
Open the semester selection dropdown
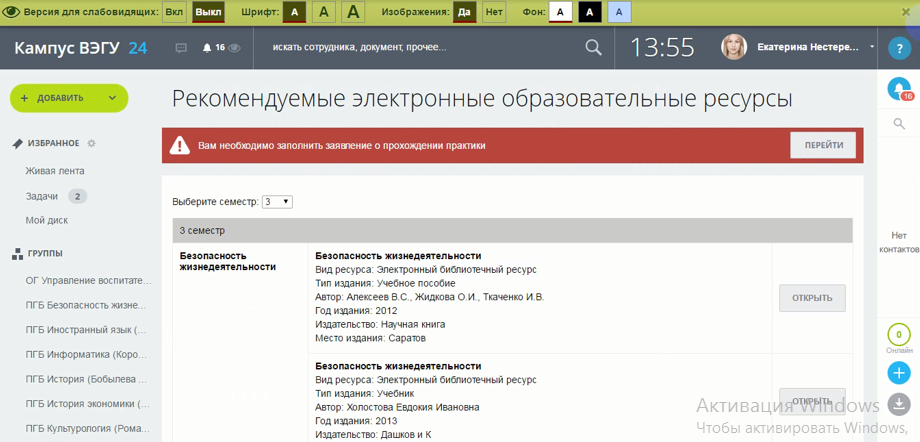[277, 202]
